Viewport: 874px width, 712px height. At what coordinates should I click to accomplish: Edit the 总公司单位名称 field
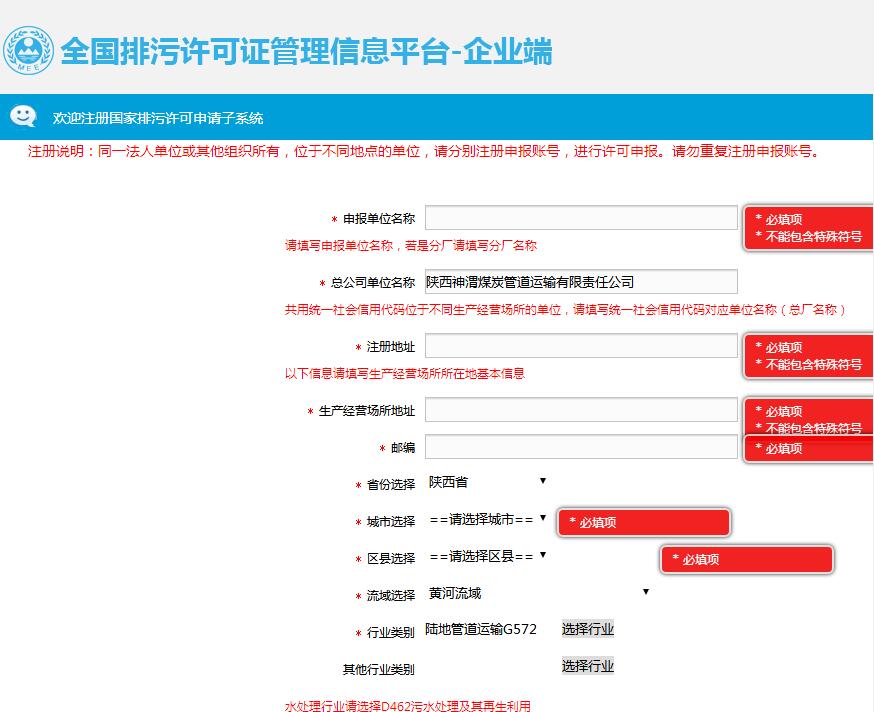581,282
